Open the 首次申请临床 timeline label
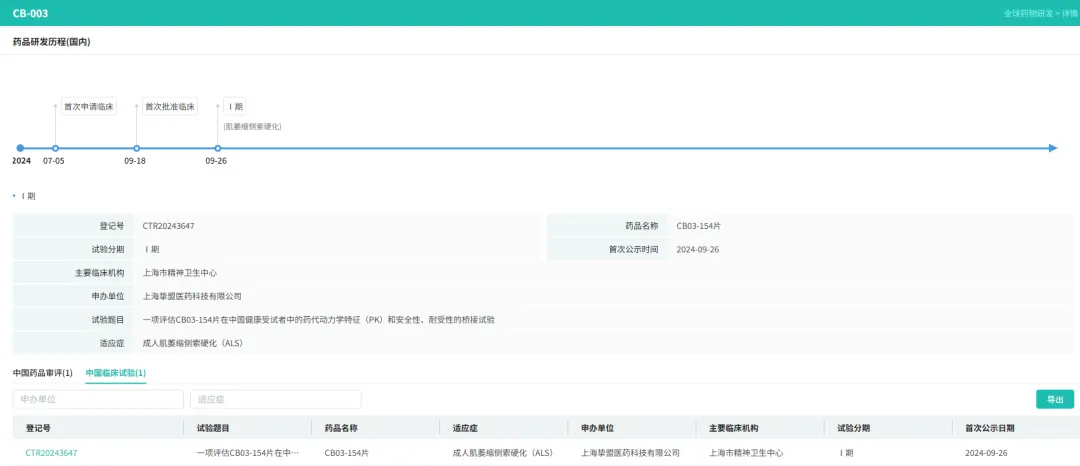This screenshot has width=1080, height=466. 88,106
